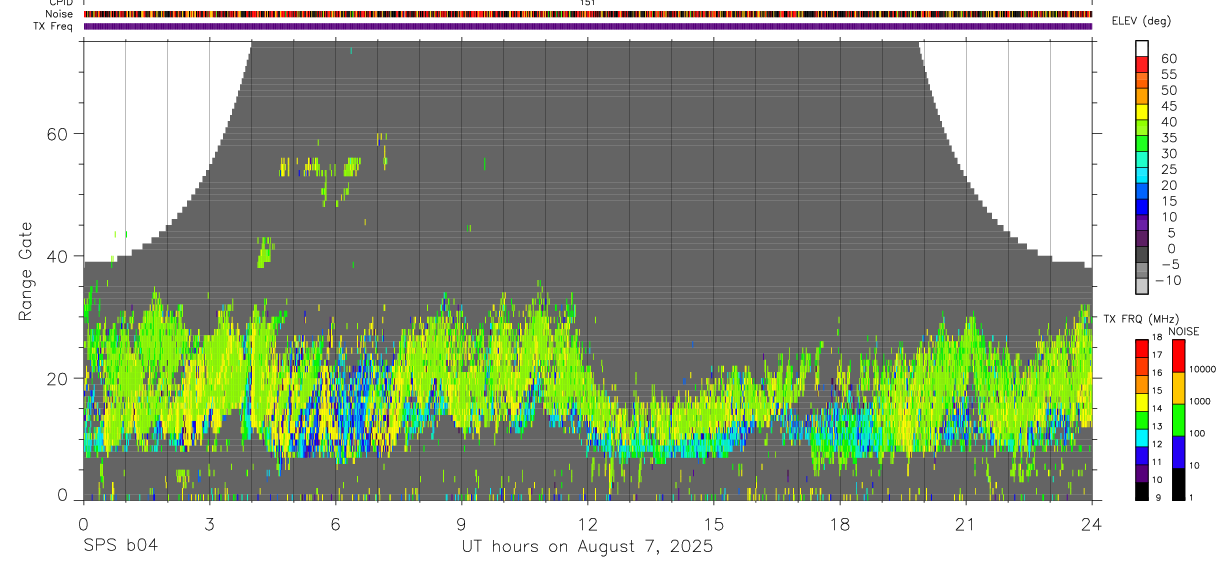Select the orange TX FRQ swatch between 16 and 15

[1142, 384]
